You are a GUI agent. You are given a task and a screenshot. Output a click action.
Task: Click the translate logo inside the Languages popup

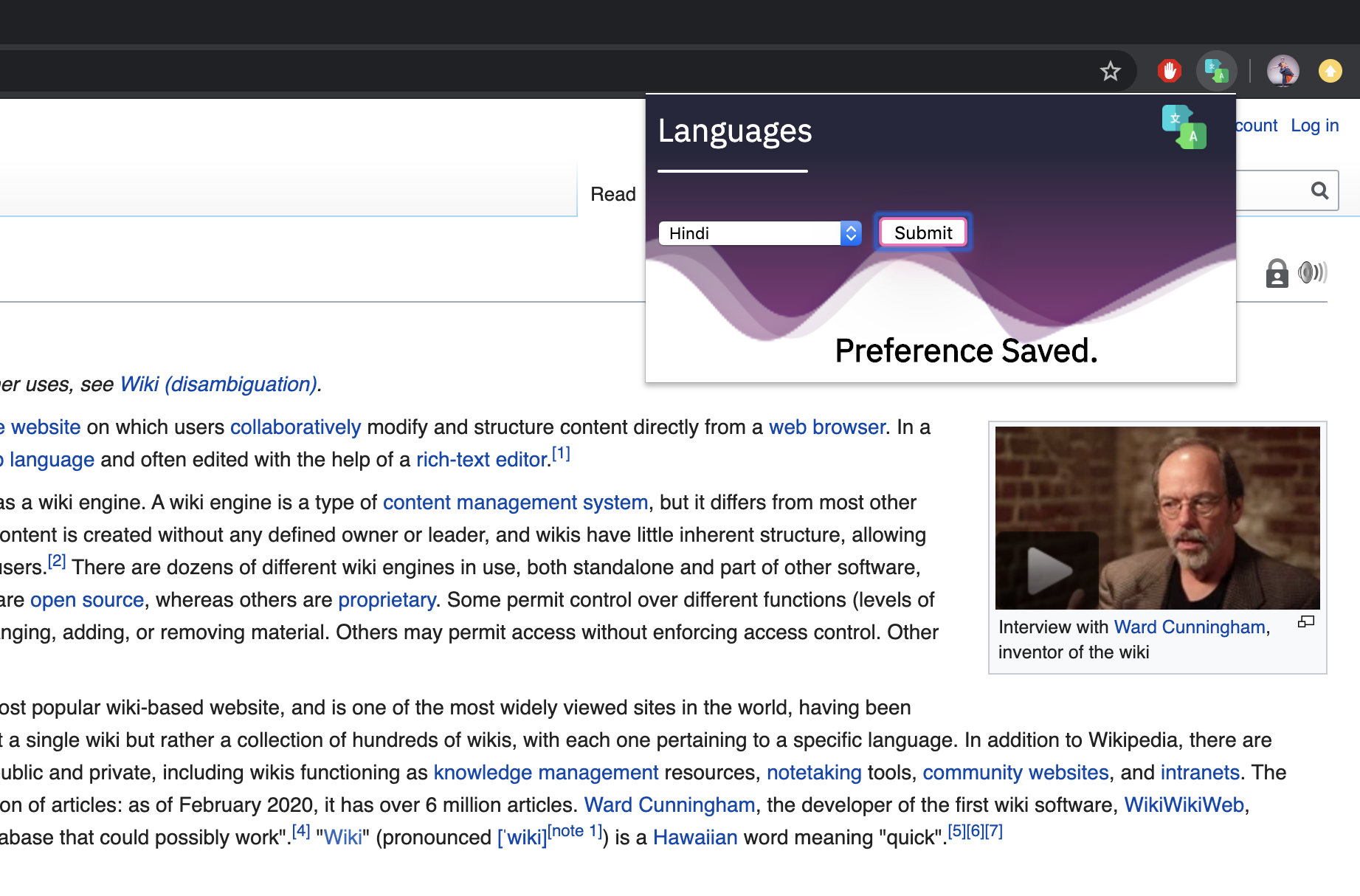coord(1184,127)
